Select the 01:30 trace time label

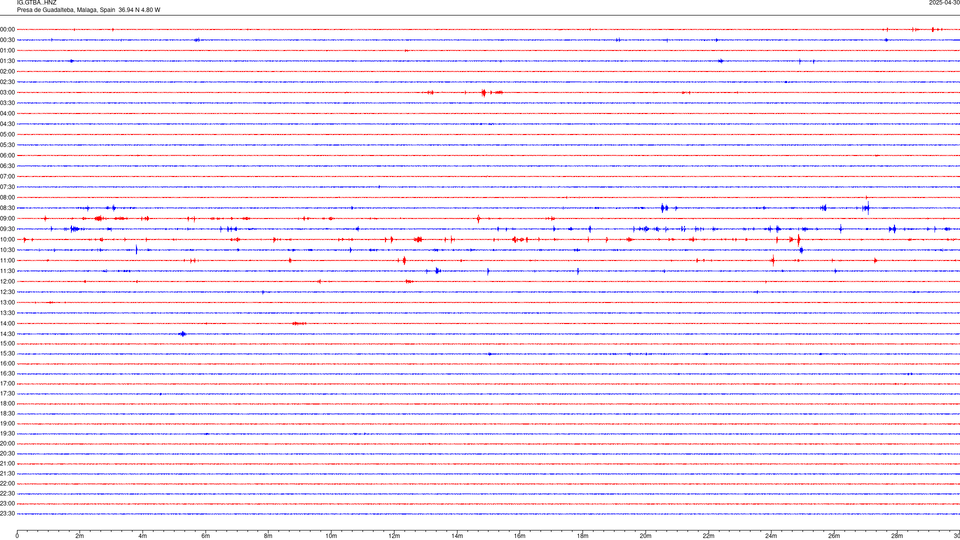(x=7, y=61)
